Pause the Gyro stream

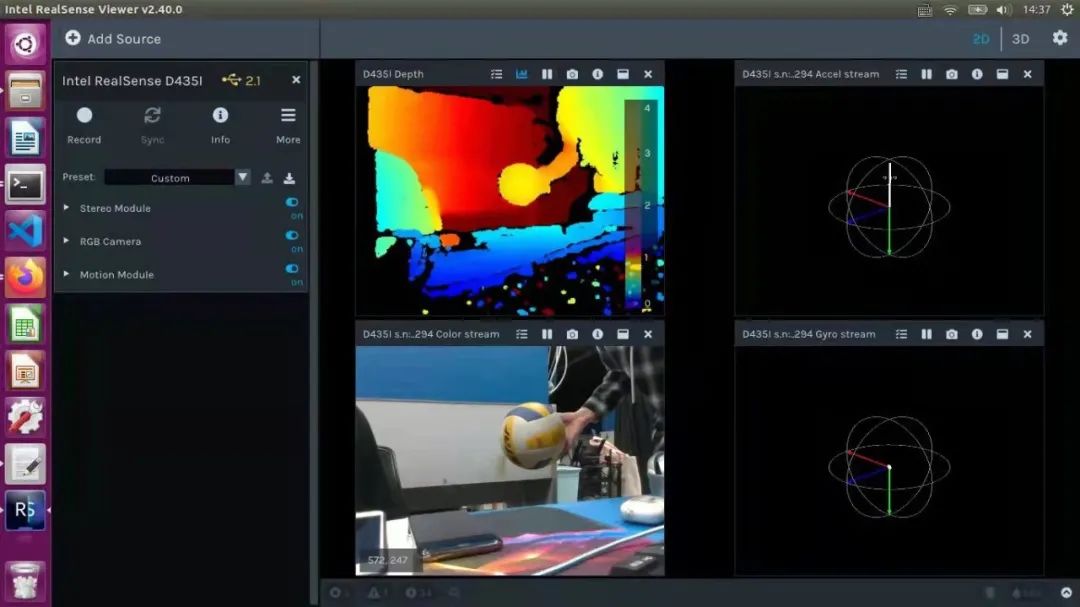point(926,334)
